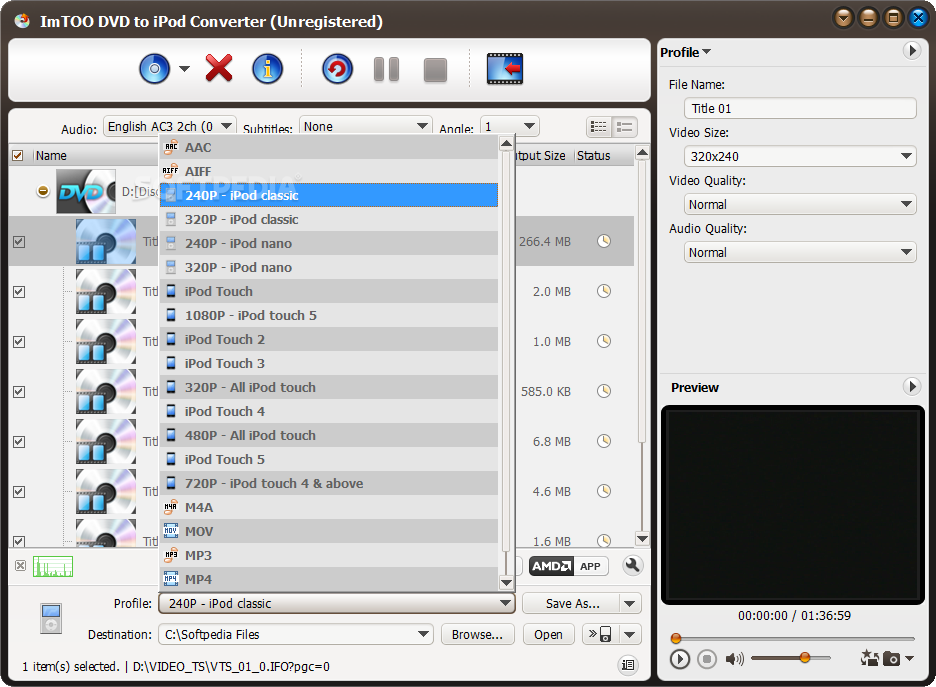Click the profile list scroll-up arrow
Screen dimensions: 936x687
506,143
